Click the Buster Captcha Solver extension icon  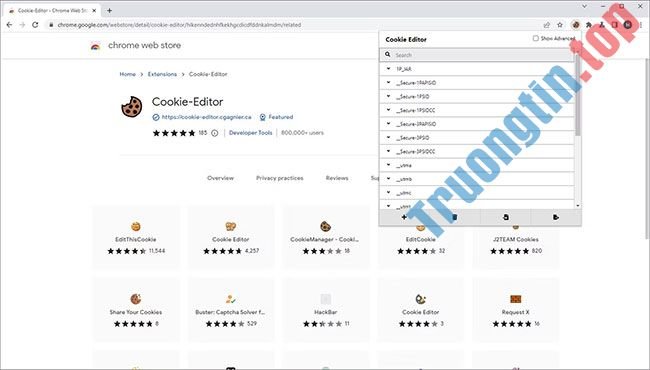230,299
